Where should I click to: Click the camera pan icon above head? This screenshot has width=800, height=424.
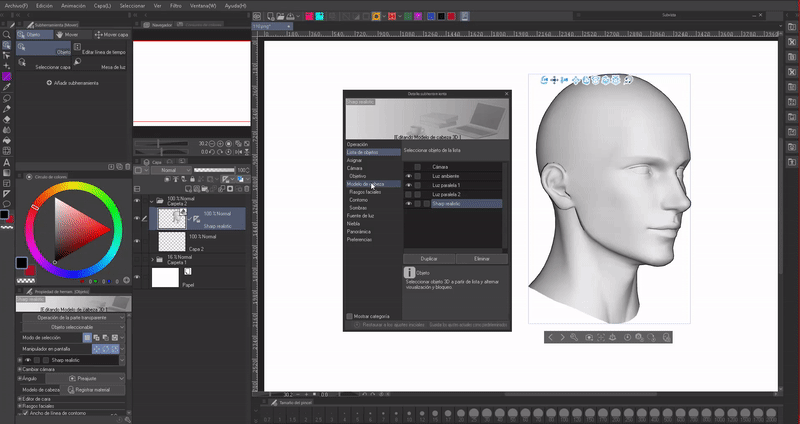(554, 80)
